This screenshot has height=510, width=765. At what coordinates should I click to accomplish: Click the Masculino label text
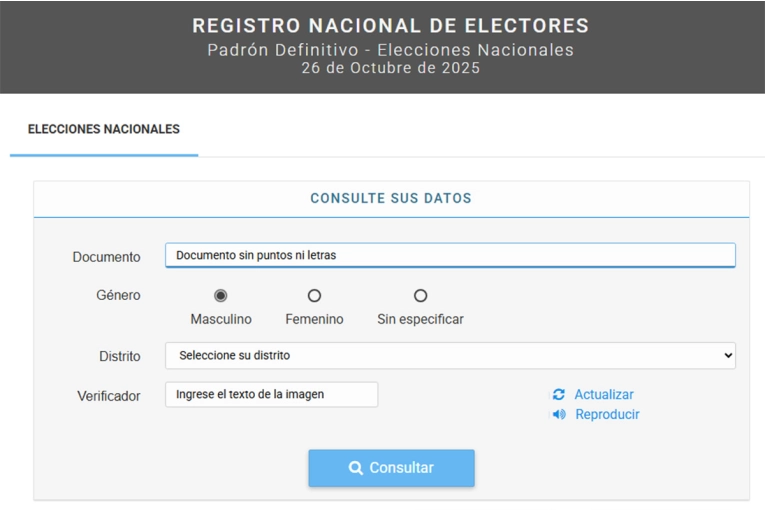(221, 320)
